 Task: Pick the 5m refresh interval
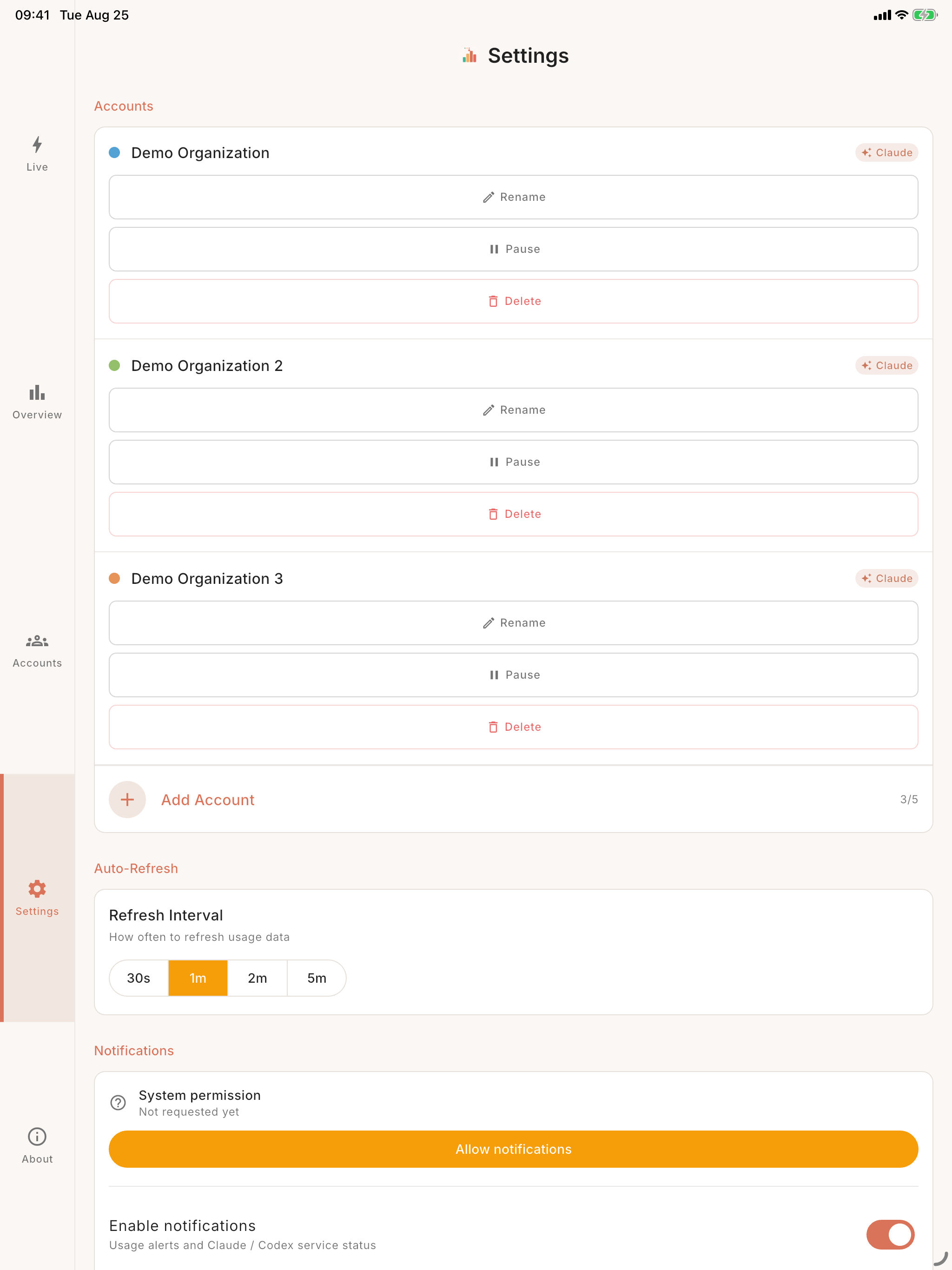317,978
